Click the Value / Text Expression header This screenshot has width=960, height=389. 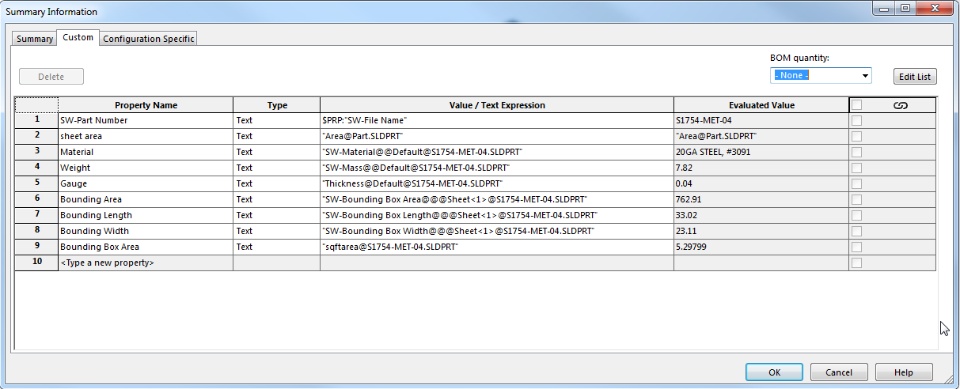tap(497, 105)
